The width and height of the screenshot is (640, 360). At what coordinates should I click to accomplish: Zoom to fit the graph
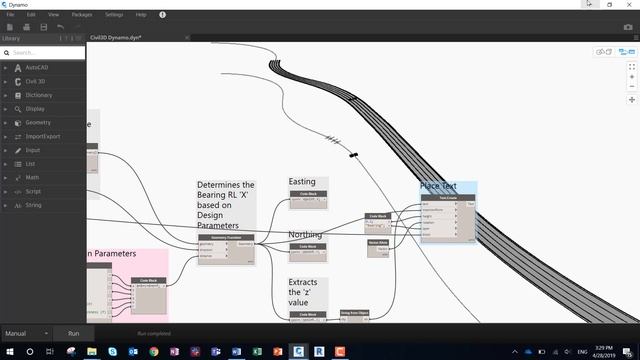coord(632,67)
